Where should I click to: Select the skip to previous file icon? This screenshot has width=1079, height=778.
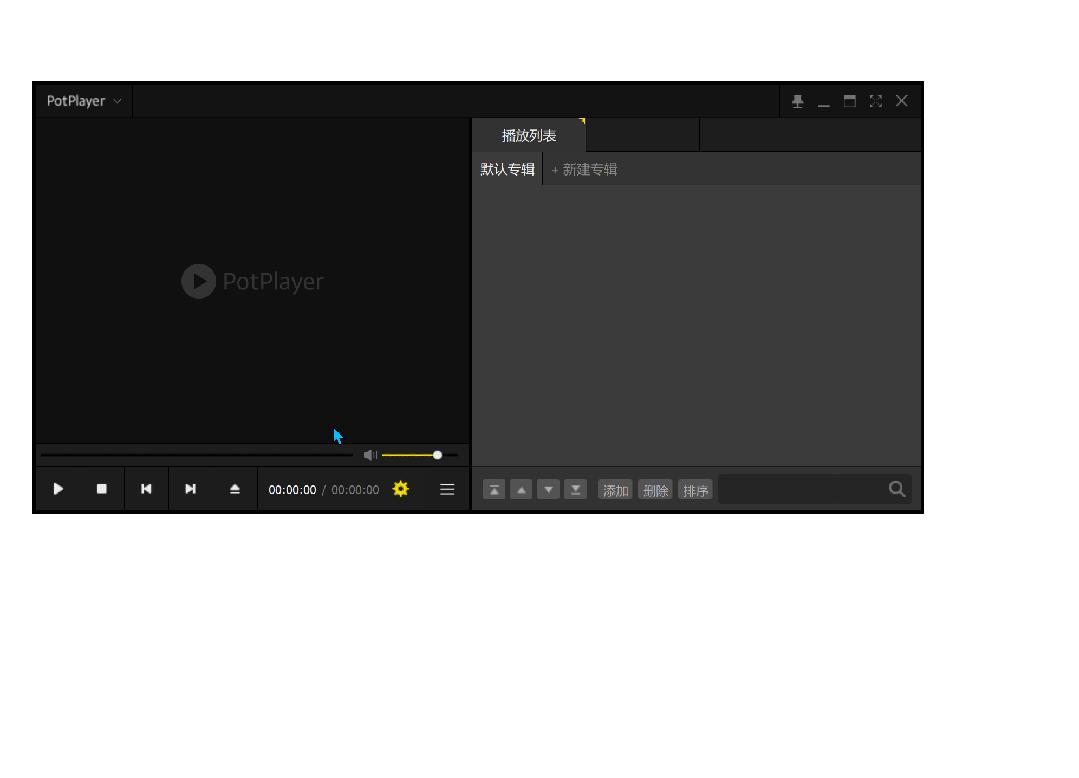coord(146,489)
